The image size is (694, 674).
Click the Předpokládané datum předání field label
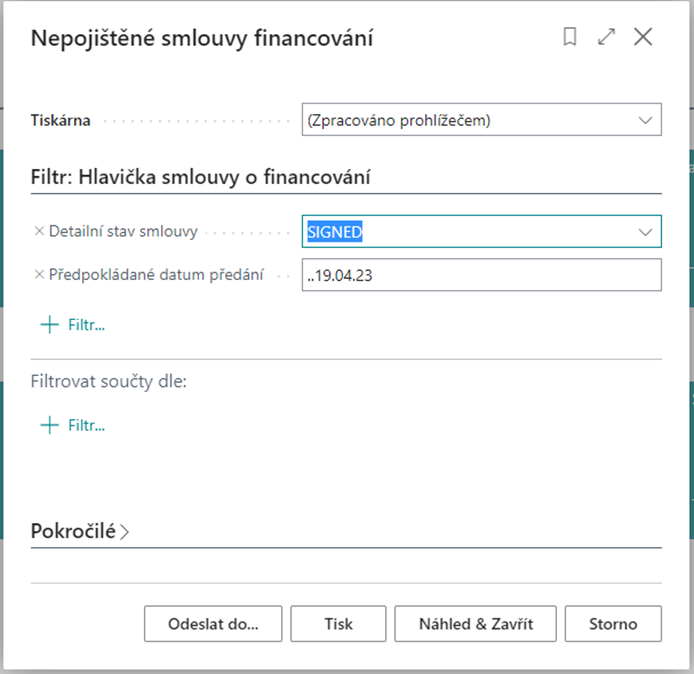tap(156, 275)
